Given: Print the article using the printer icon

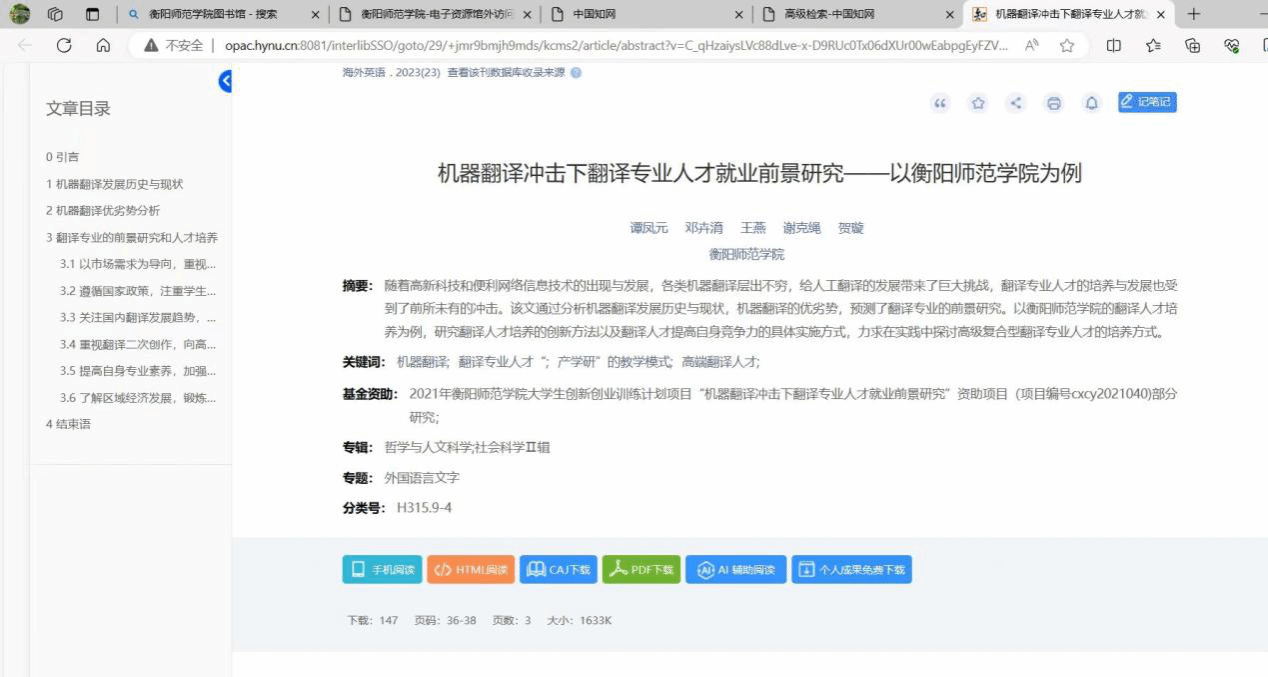Looking at the screenshot, I should (1053, 103).
